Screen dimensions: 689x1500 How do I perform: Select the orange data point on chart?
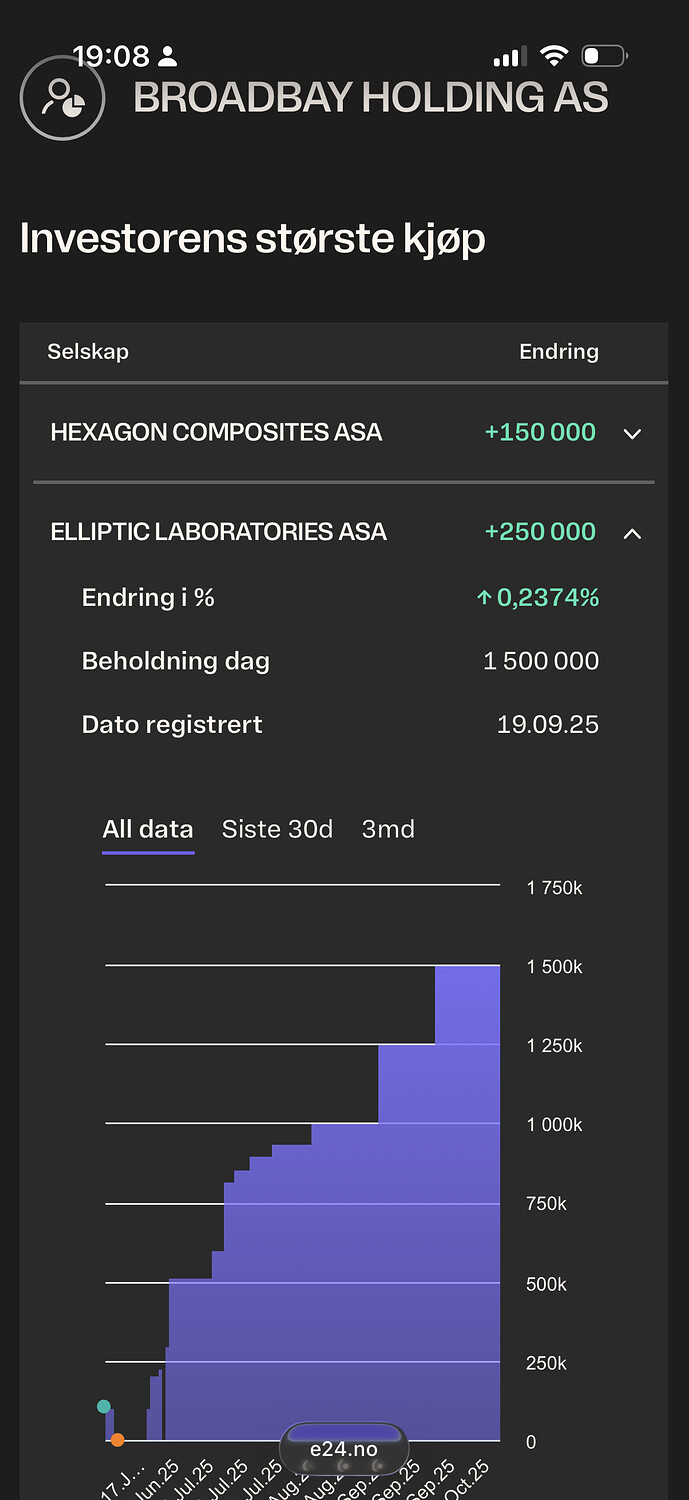[118, 1440]
